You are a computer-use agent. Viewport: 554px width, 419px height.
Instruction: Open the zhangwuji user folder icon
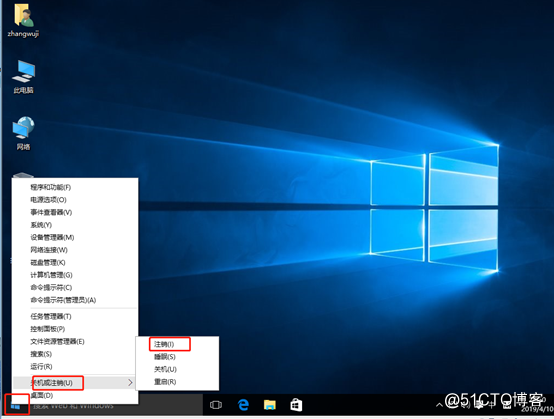coord(23,20)
